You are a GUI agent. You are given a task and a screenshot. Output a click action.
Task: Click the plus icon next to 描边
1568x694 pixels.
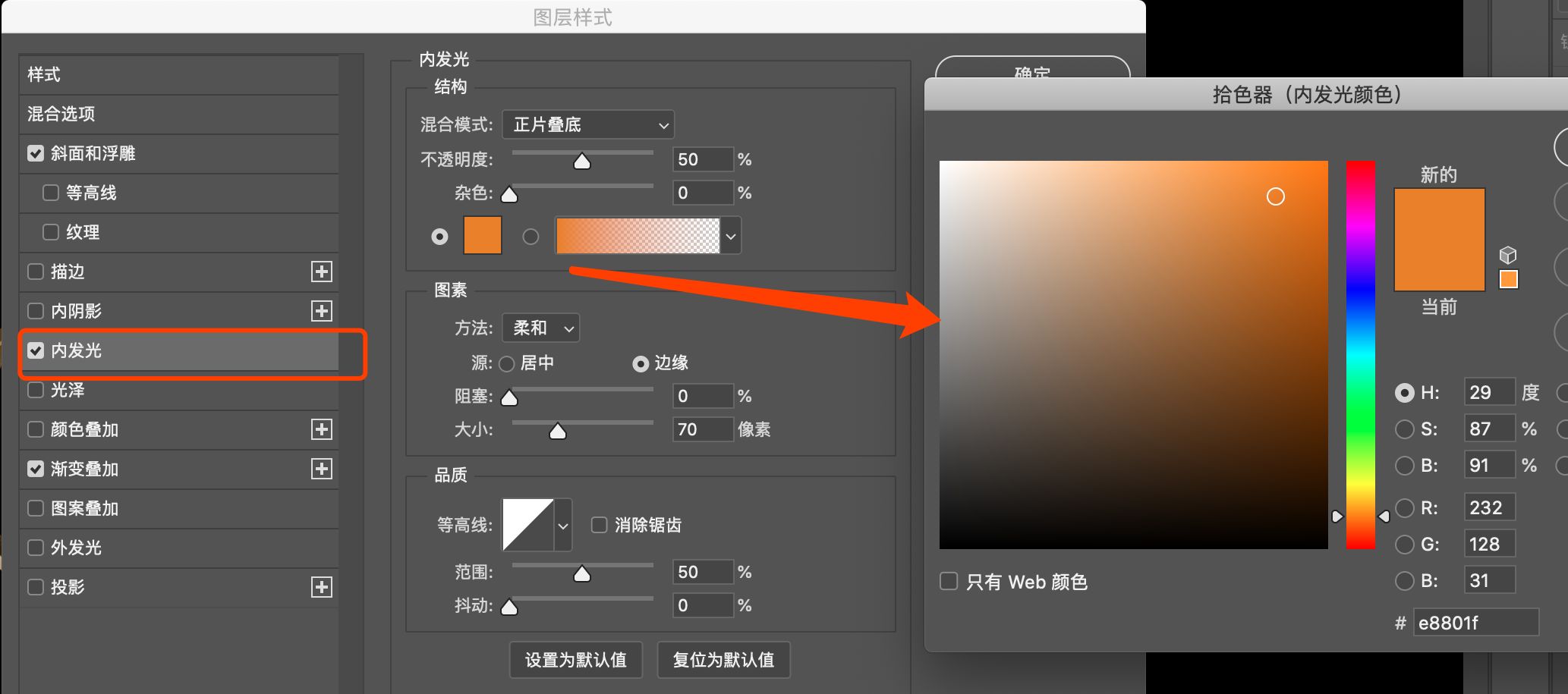point(322,272)
